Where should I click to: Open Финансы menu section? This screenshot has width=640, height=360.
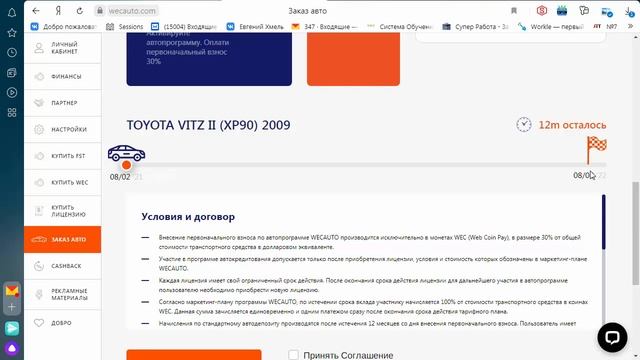pyautogui.click(x=62, y=76)
